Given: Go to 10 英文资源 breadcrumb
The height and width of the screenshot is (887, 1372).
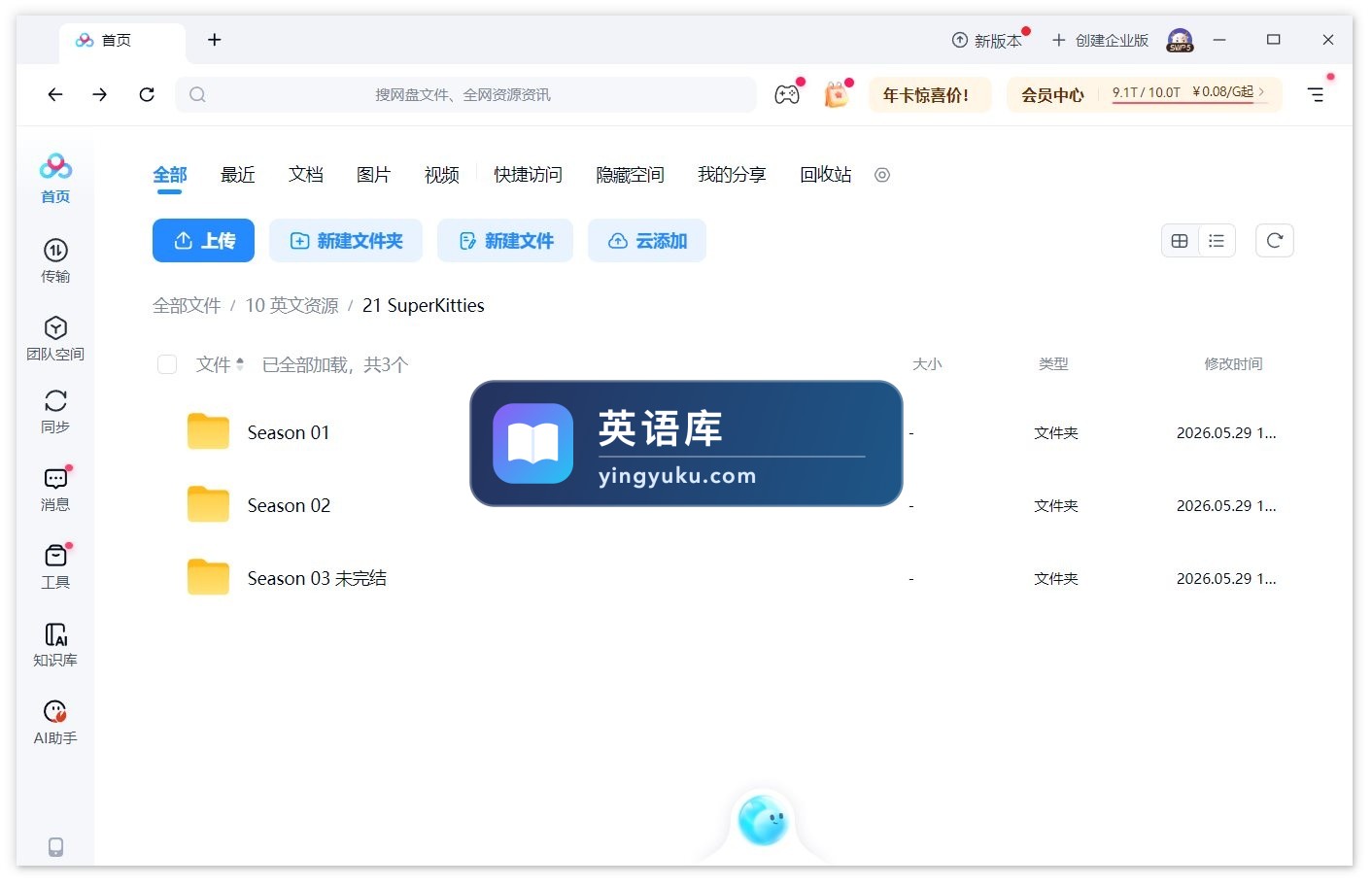Looking at the screenshot, I should click(292, 306).
